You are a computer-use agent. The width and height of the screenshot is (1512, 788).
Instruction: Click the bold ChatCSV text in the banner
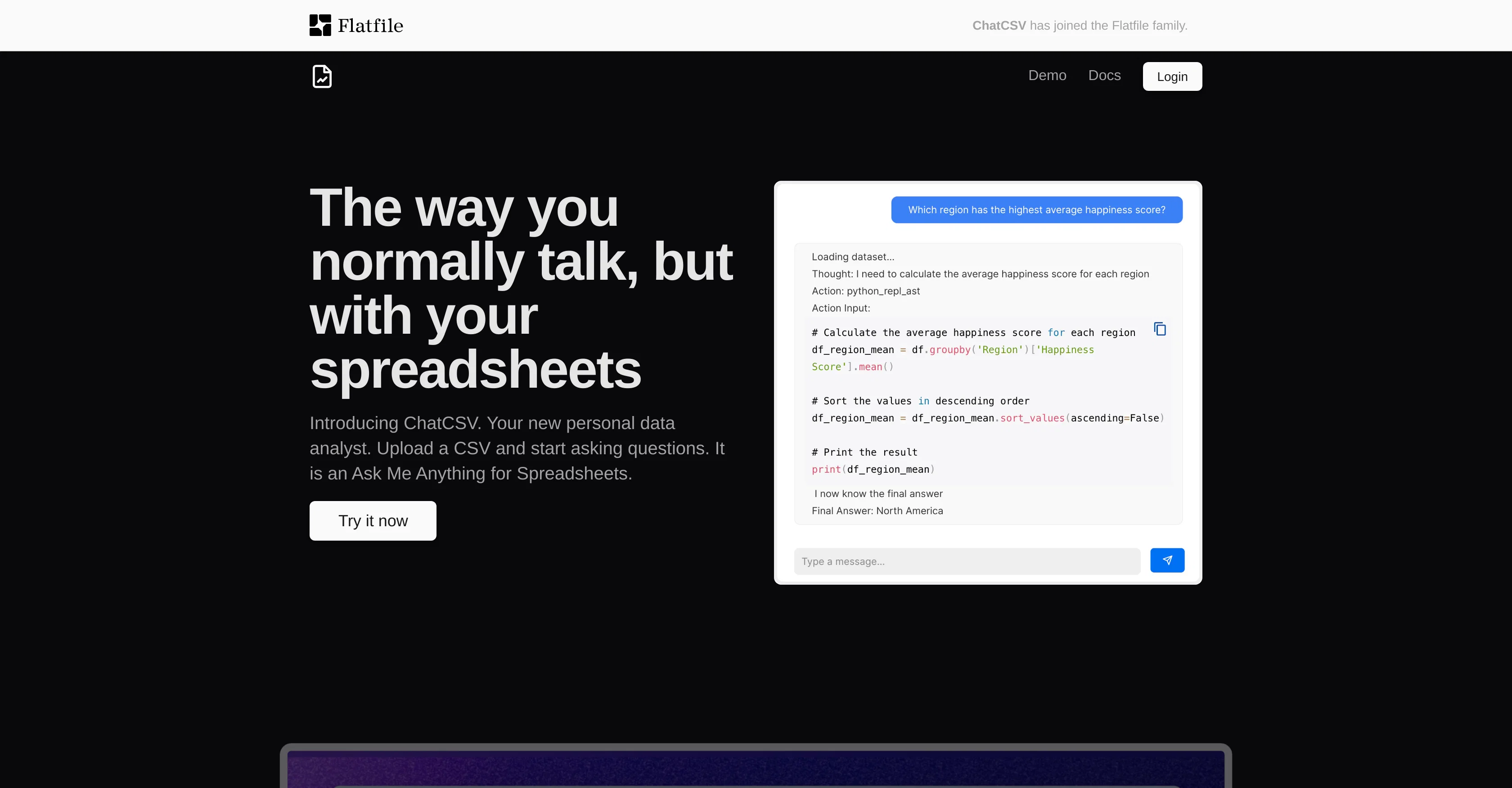coord(999,26)
